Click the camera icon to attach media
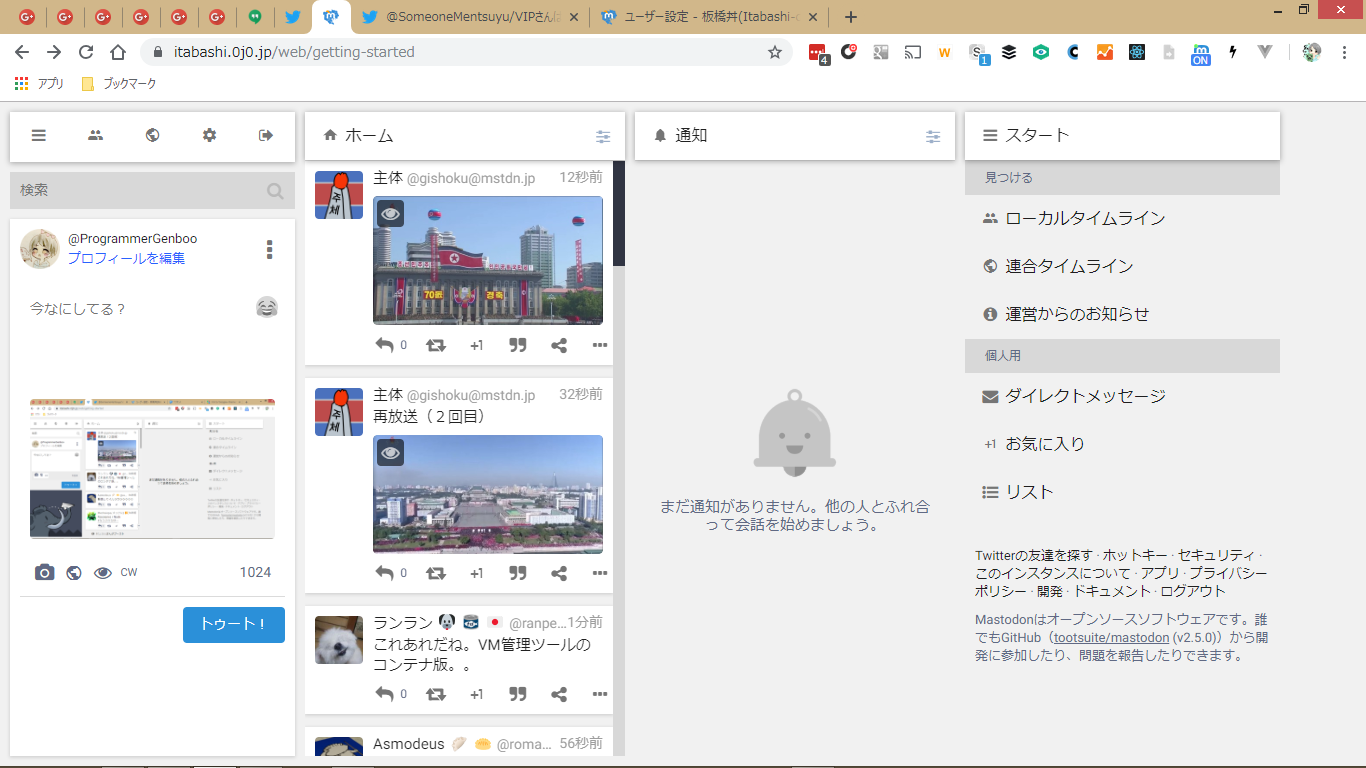1366x768 pixels. click(x=44, y=573)
